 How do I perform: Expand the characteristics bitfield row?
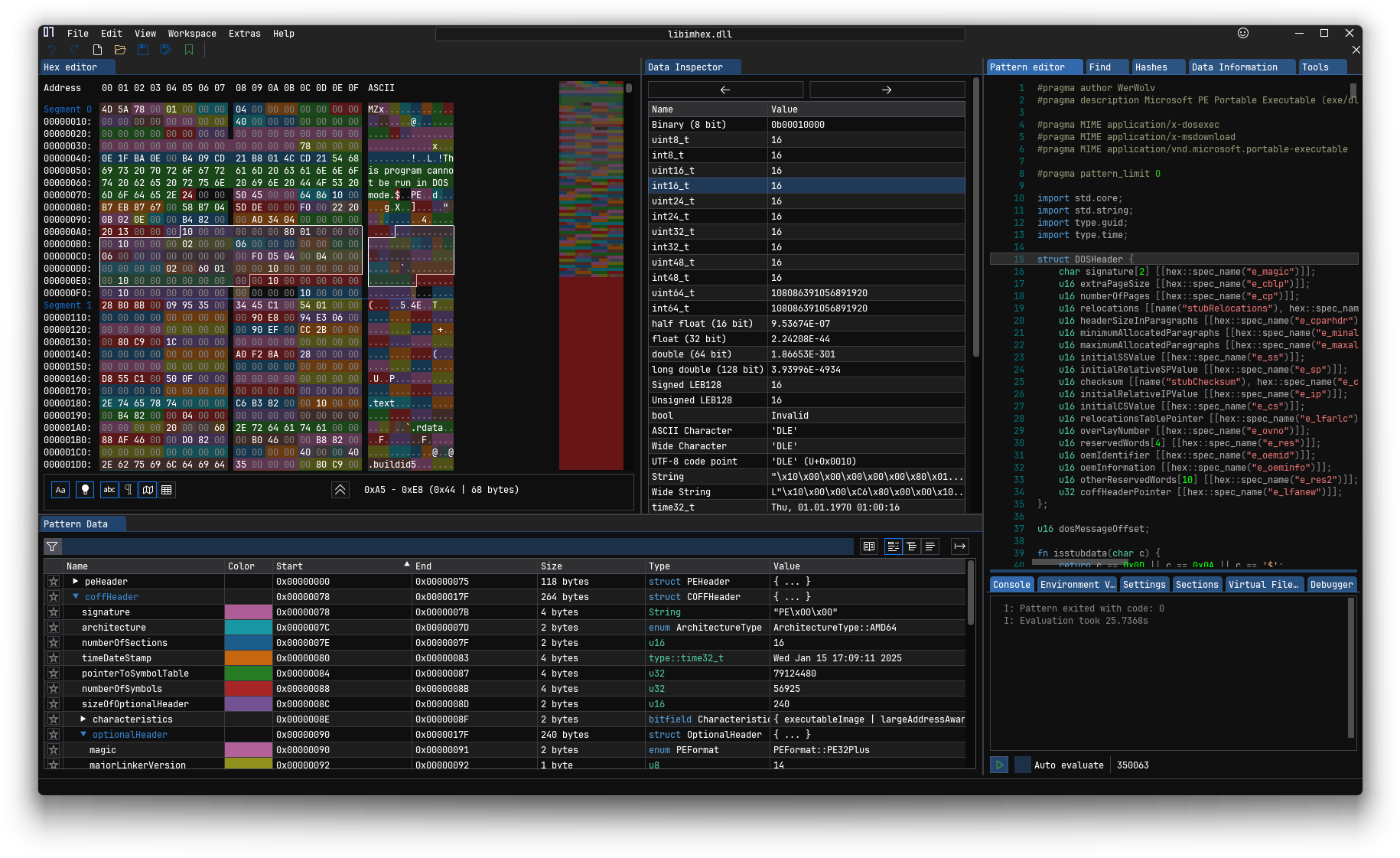coord(83,719)
